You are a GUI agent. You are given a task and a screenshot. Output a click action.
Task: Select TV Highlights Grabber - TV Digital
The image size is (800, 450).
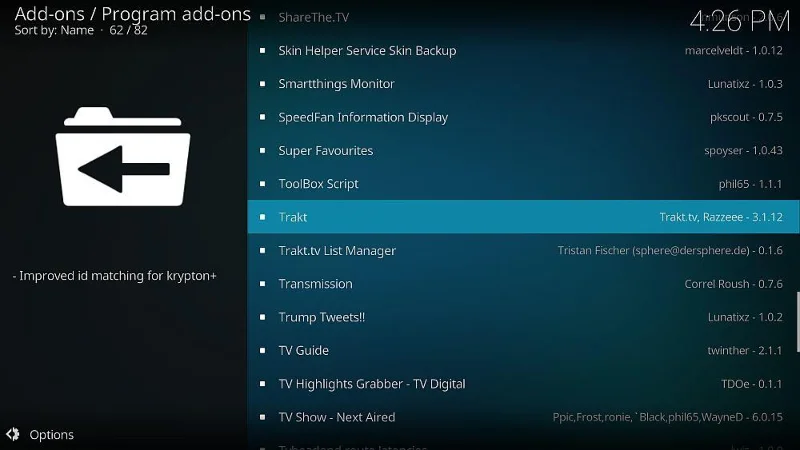tap(523, 384)
